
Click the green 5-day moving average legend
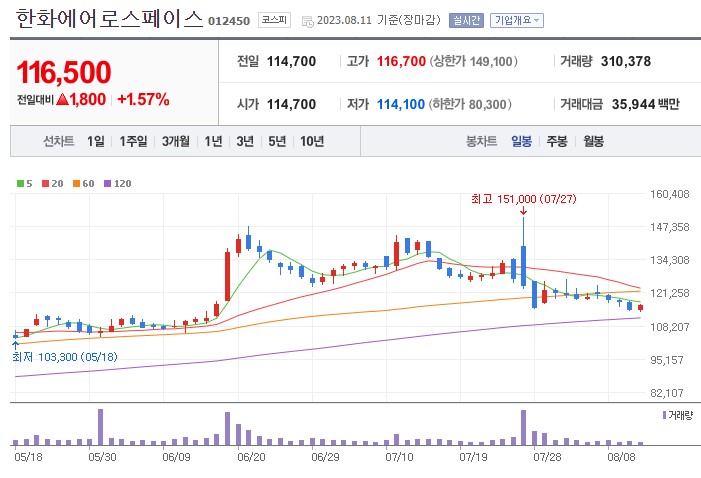[25, 183]
